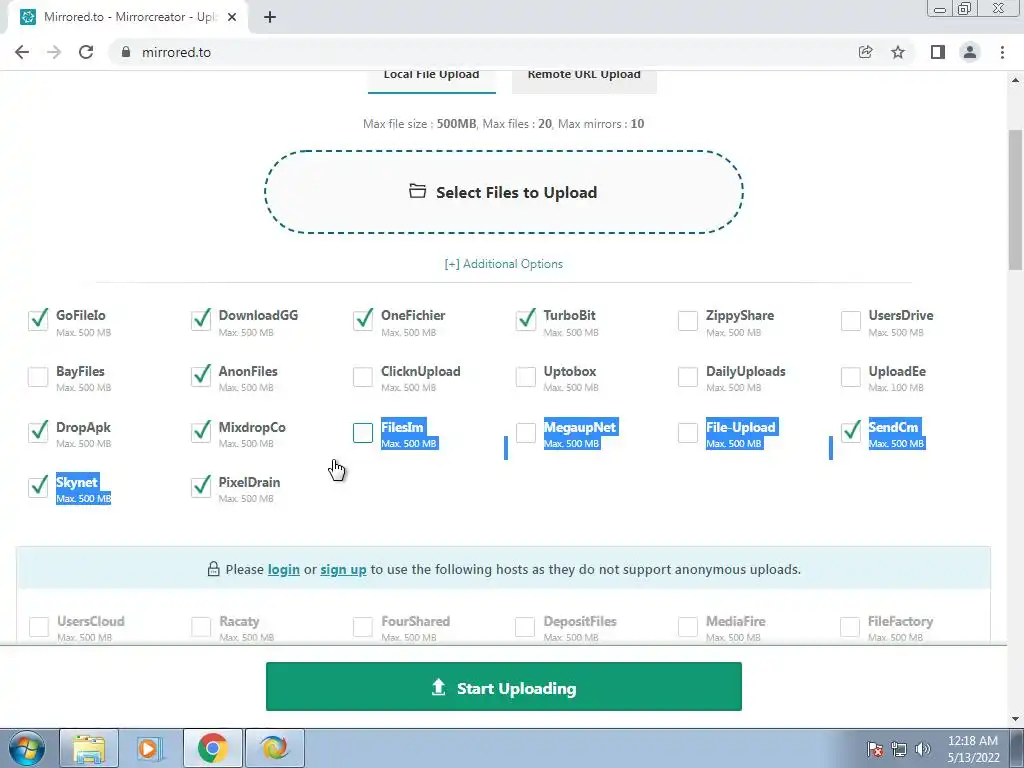Image resolution: width=1024 pixels, height=768 pixels.
Task: Uncheck the TurboBit host checkbox
Action: click(526, 320)
